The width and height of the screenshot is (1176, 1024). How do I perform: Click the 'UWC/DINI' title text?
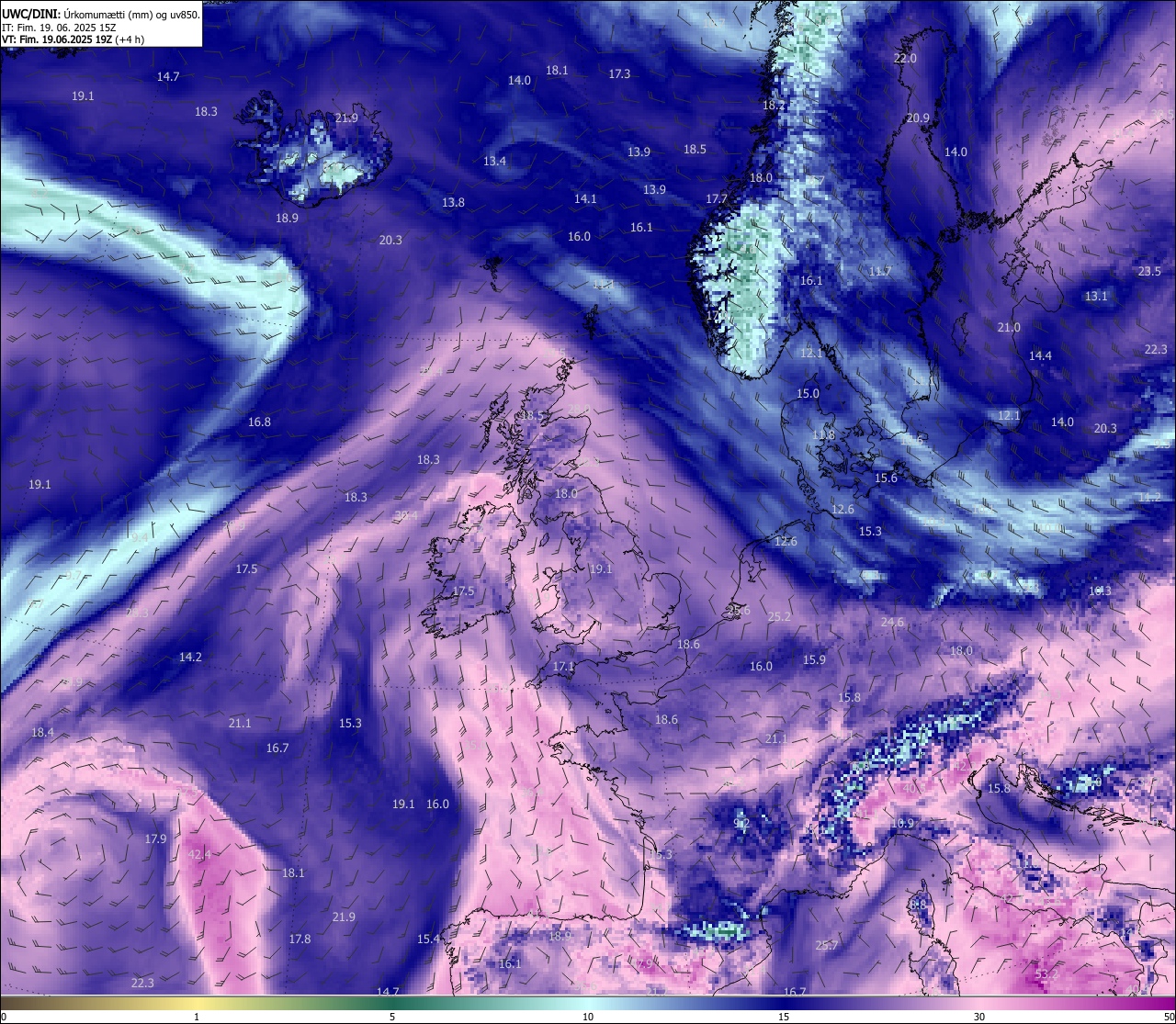pyautogui.click(x=30, y=15)
